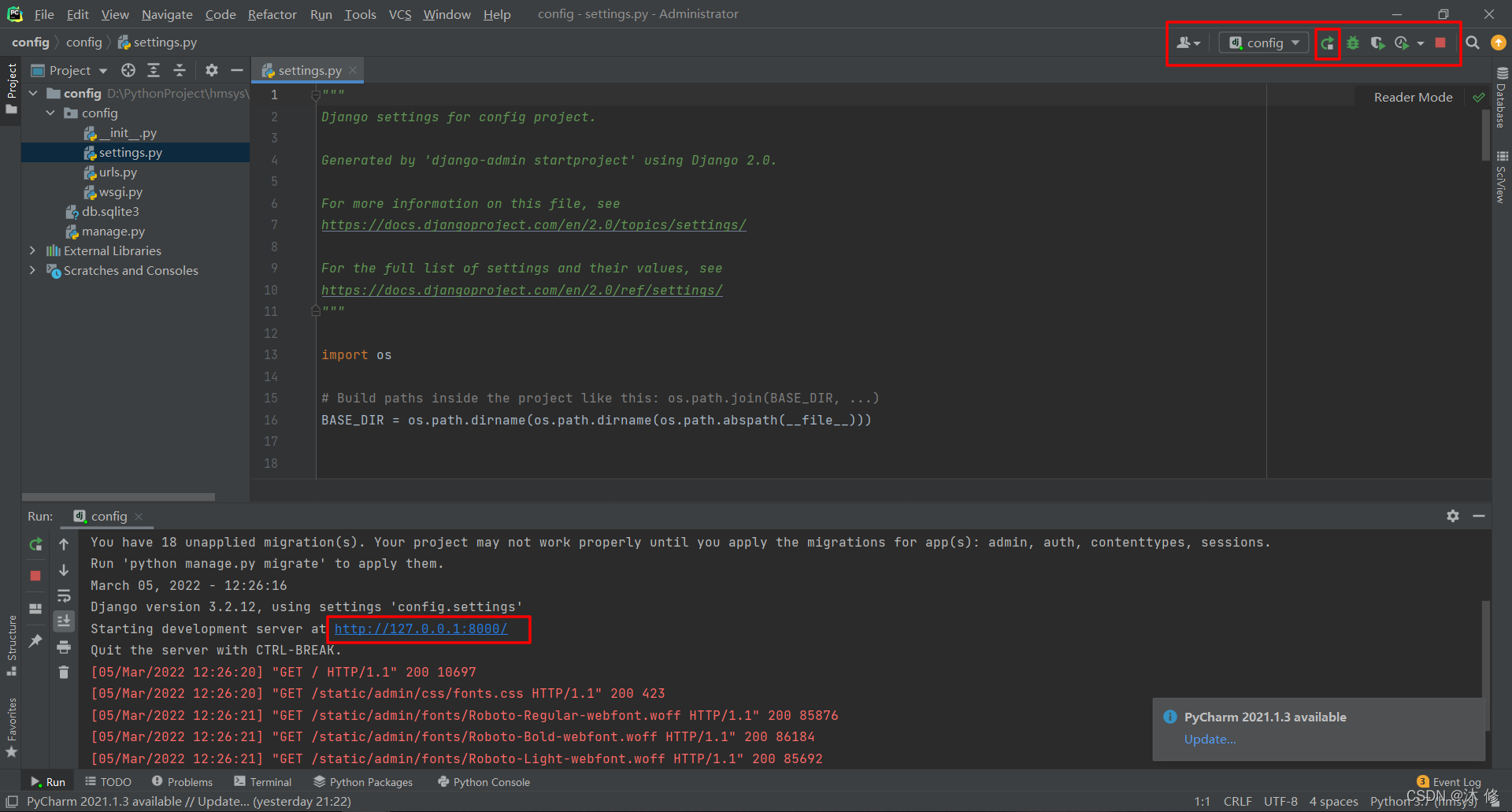The image size is (1512, 812).
Task: Start debugging with the bug icon
Action: pyautogui.click(x=1353, y=43)
